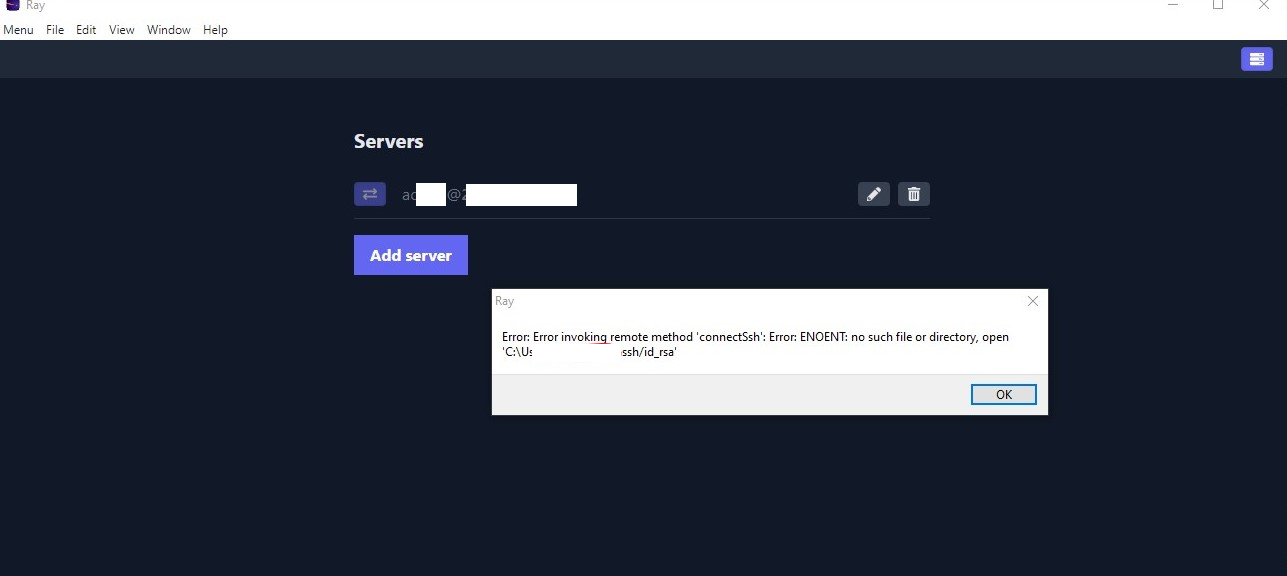Connect to the saved server using the arrows icon

point(369,193)
